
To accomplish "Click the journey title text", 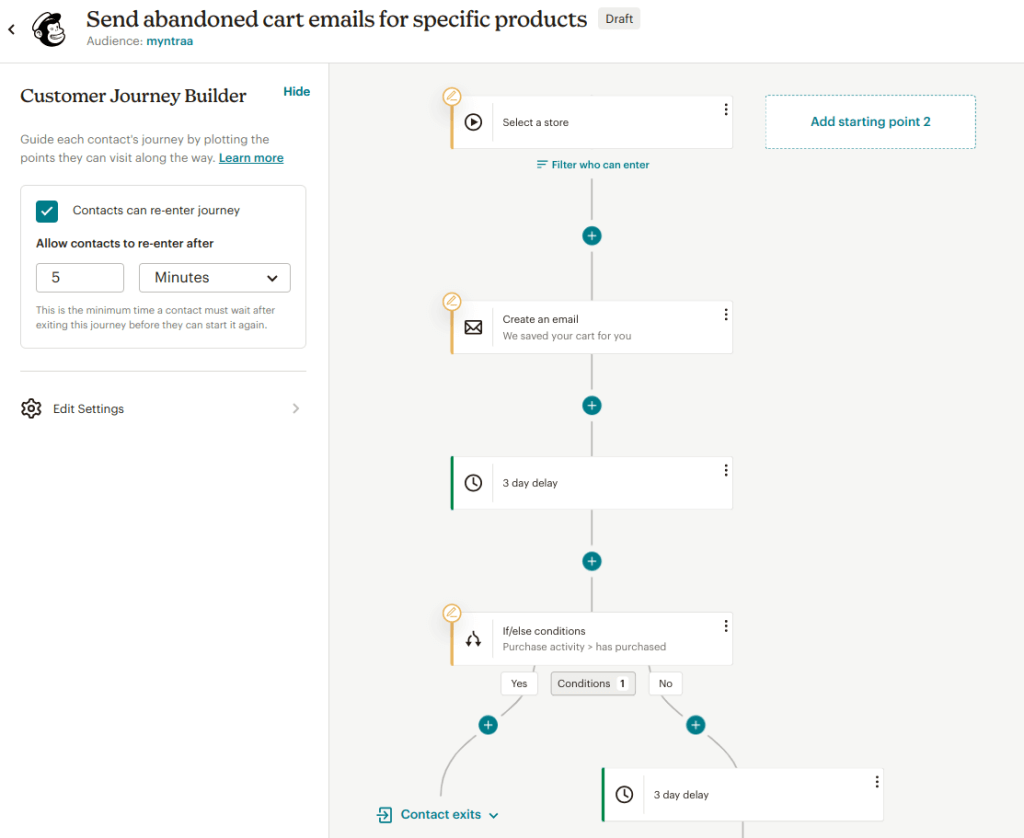I will pos(336,20).
